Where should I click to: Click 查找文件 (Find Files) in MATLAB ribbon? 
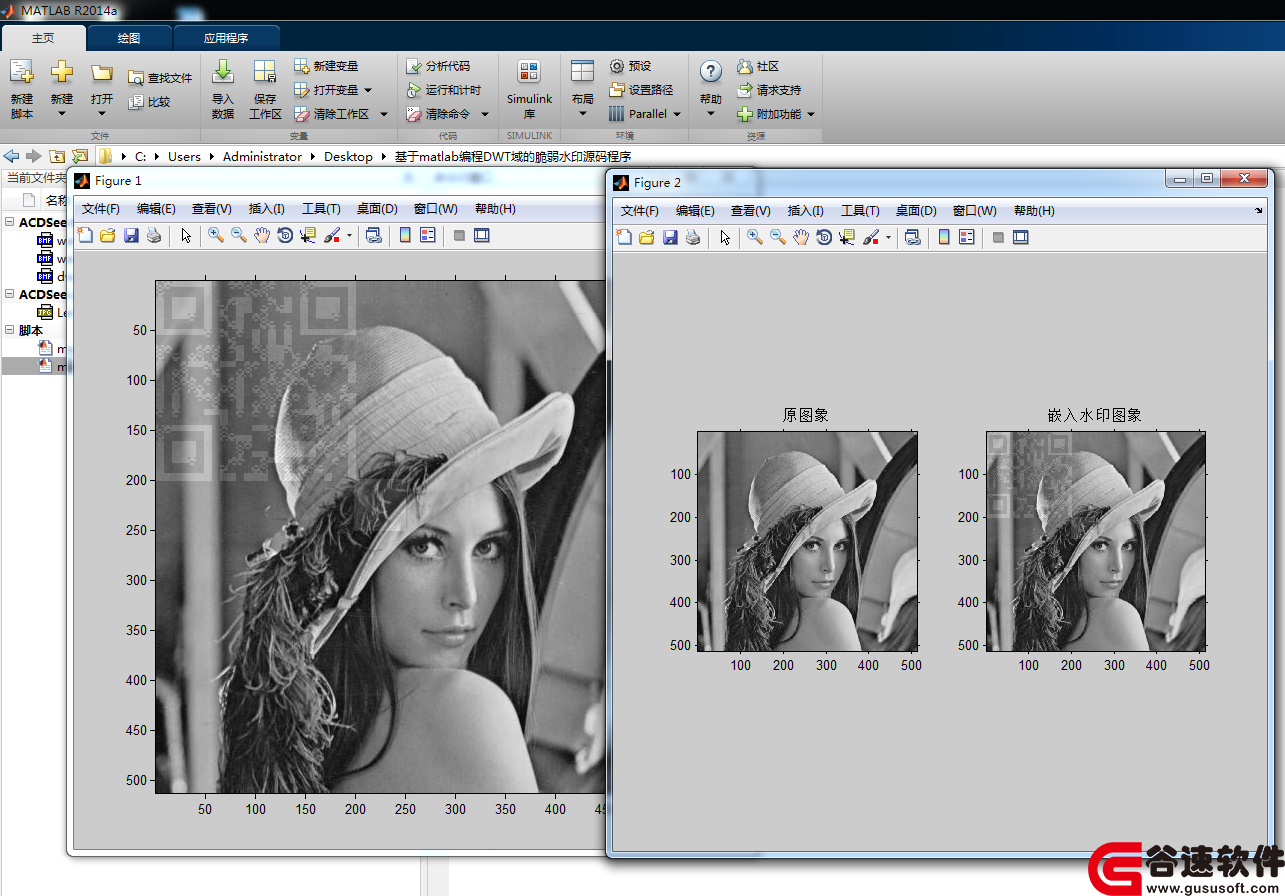160,78
